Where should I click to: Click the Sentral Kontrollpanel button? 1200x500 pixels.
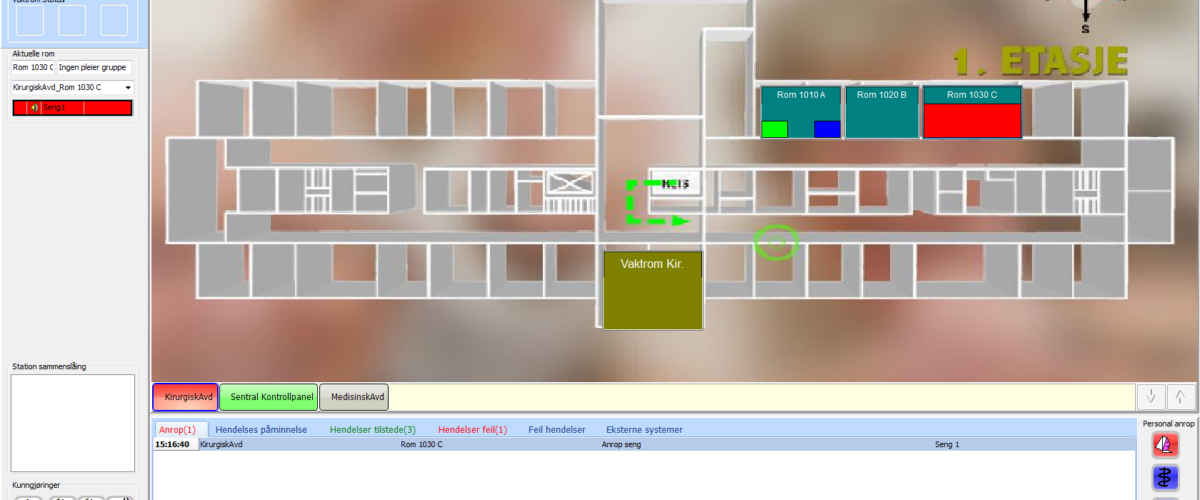(x=268, y=397)
